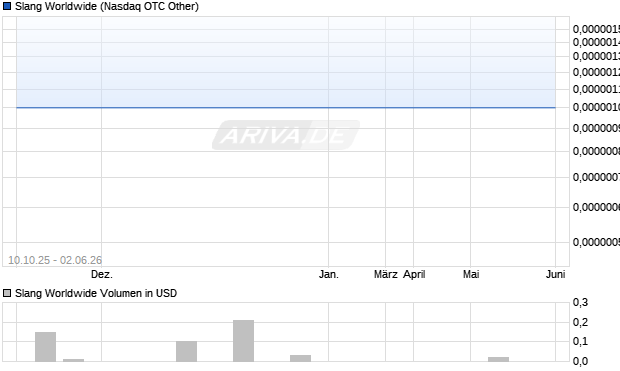Image resolution: width=620 pixels, height=371 pixels.
Task: Select the 'Slang Worldwide (Nasdaq OTC Other)' title
Action: tap(107, 6)
